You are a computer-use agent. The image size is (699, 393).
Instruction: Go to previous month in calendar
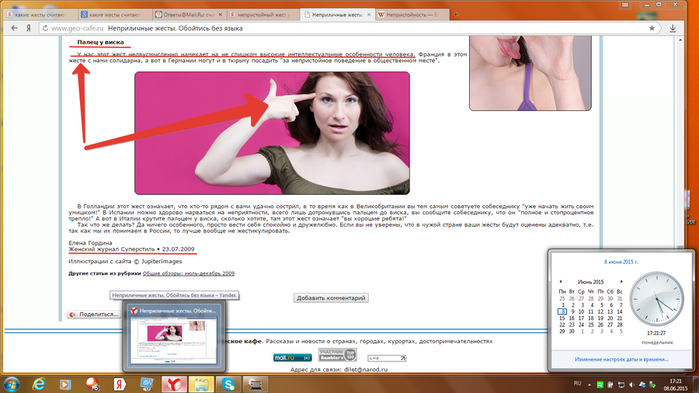pos(561,282)
